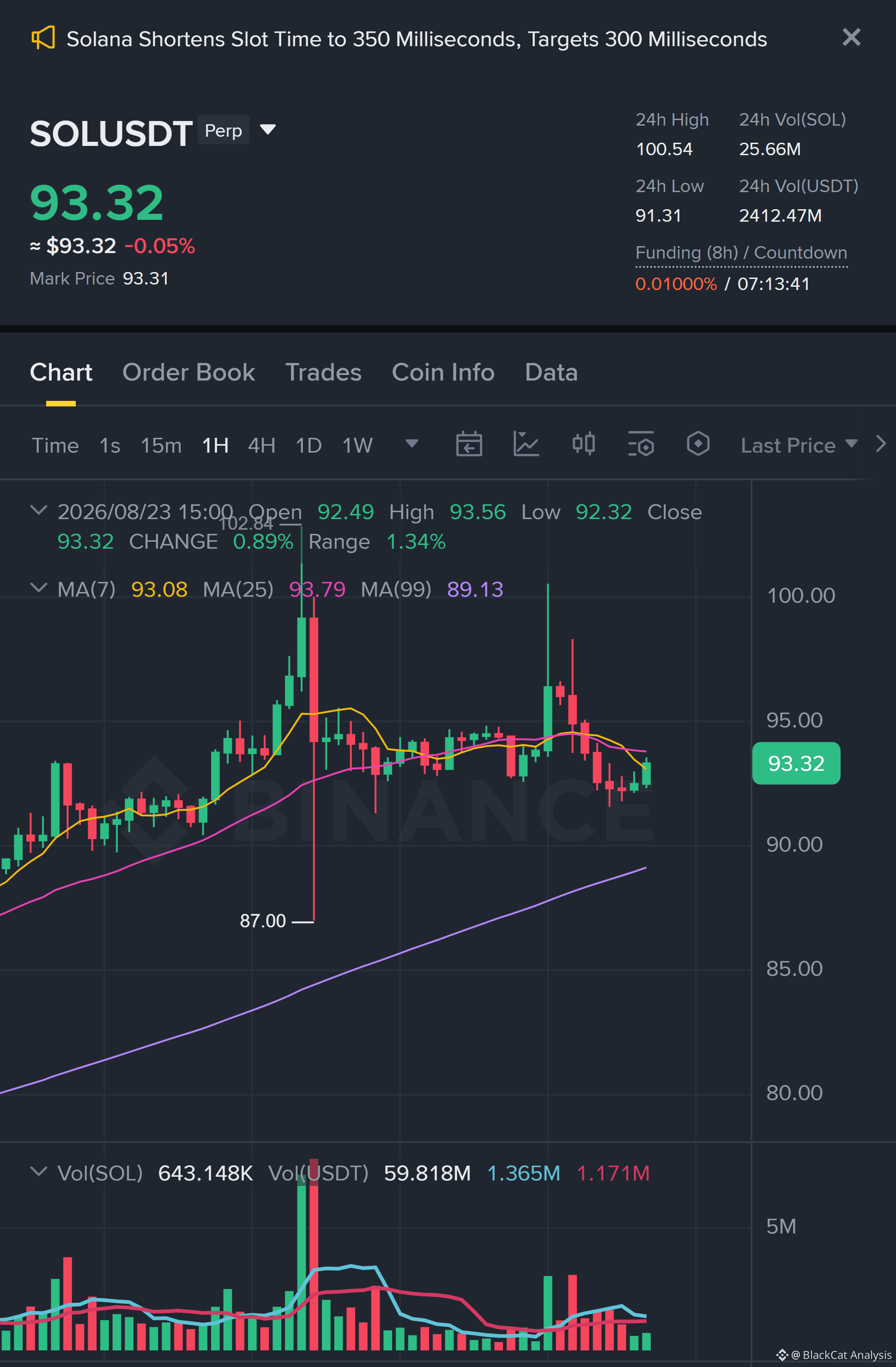
Task: Collapse the MA indicator legend
Action: (x=38, y=587)
